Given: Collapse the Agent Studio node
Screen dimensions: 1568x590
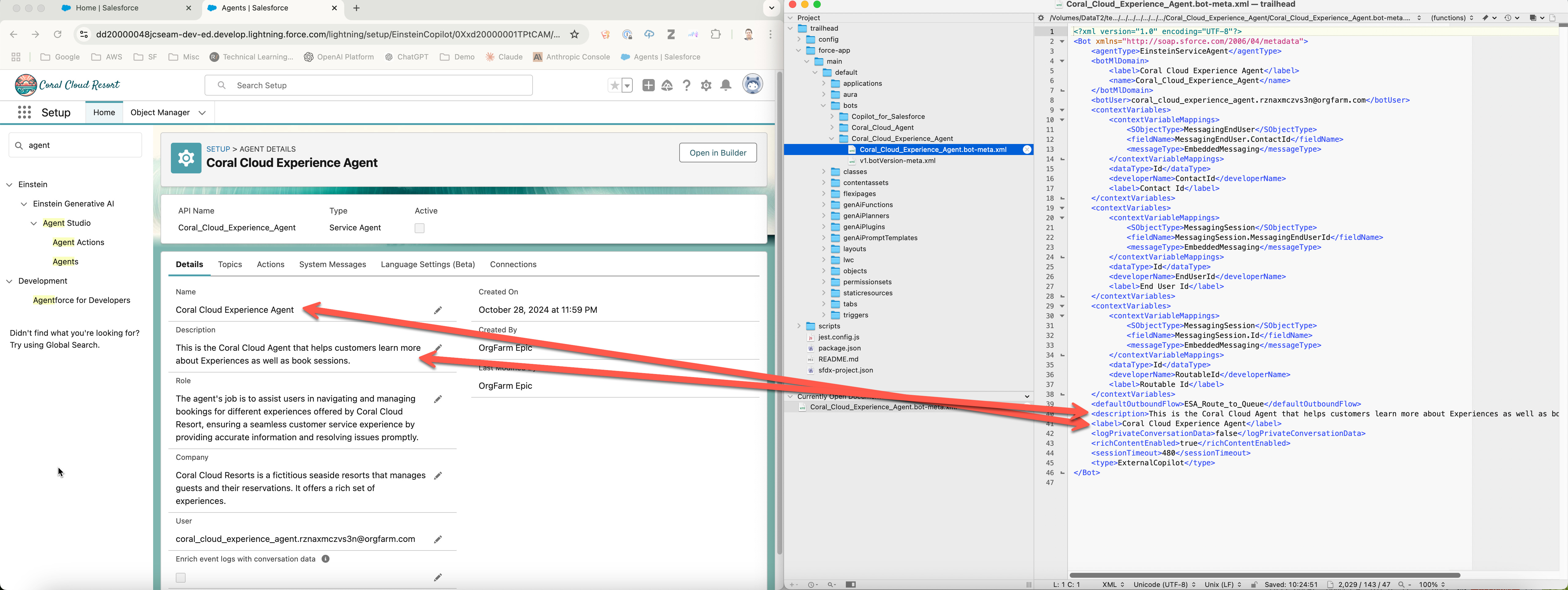Looking at the screenshot, I should click(33, 223).
